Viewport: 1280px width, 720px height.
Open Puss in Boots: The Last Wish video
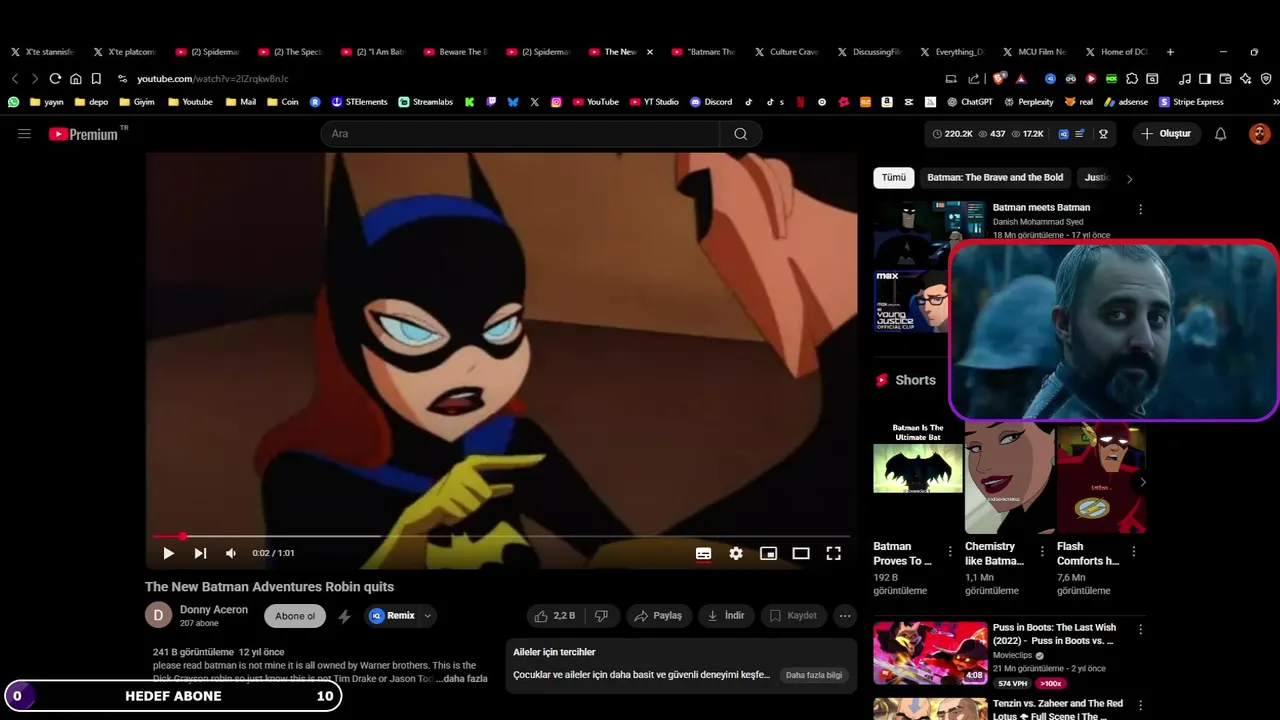click(x=930, y=653)
